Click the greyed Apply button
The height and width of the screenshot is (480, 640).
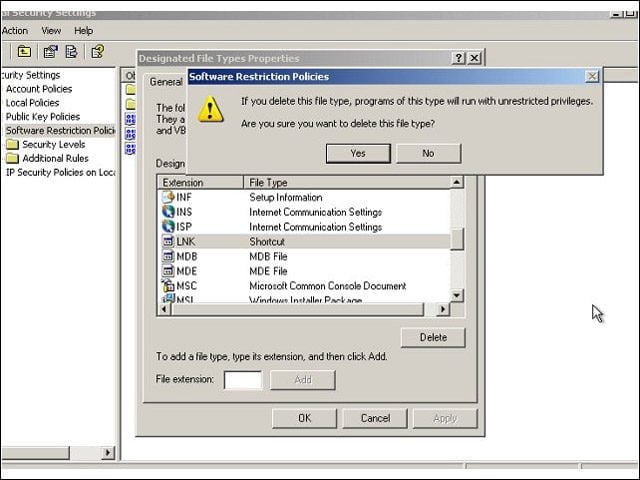point(445,418)
